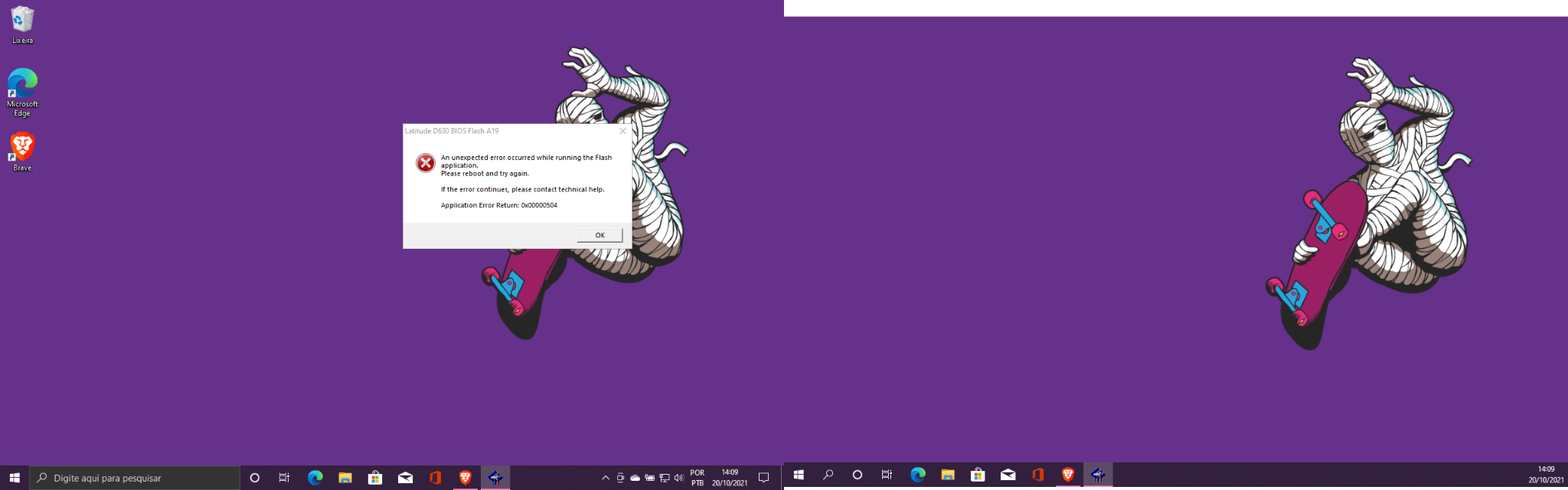Viewport: 1568px width, 490px height.
Task: Click 'If the error continues' message line
Action: pyautogui.click(x=522, y=189)
